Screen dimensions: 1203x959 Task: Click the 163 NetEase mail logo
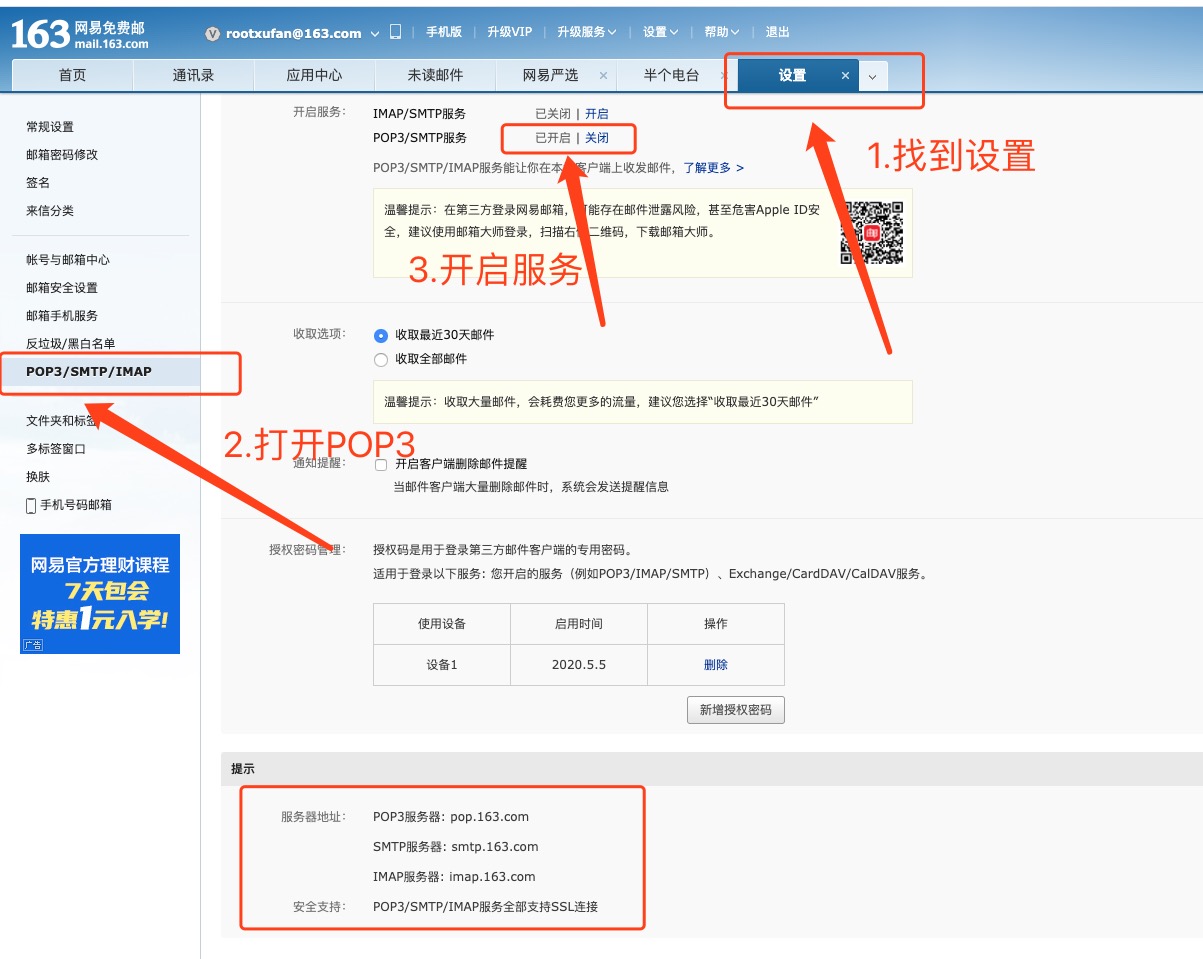[x=80, y=33]
